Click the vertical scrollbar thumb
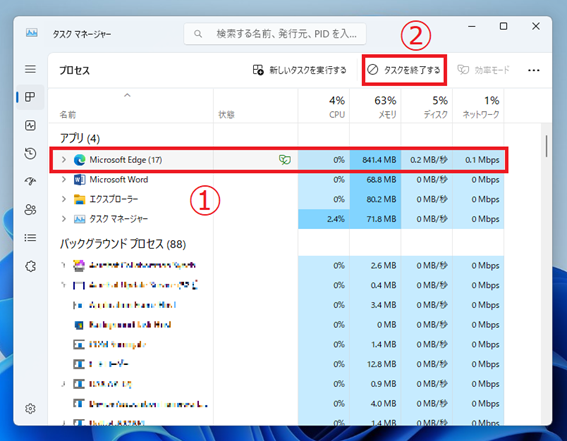The height and width of the screenshot is (441, 567). [546, 146]
